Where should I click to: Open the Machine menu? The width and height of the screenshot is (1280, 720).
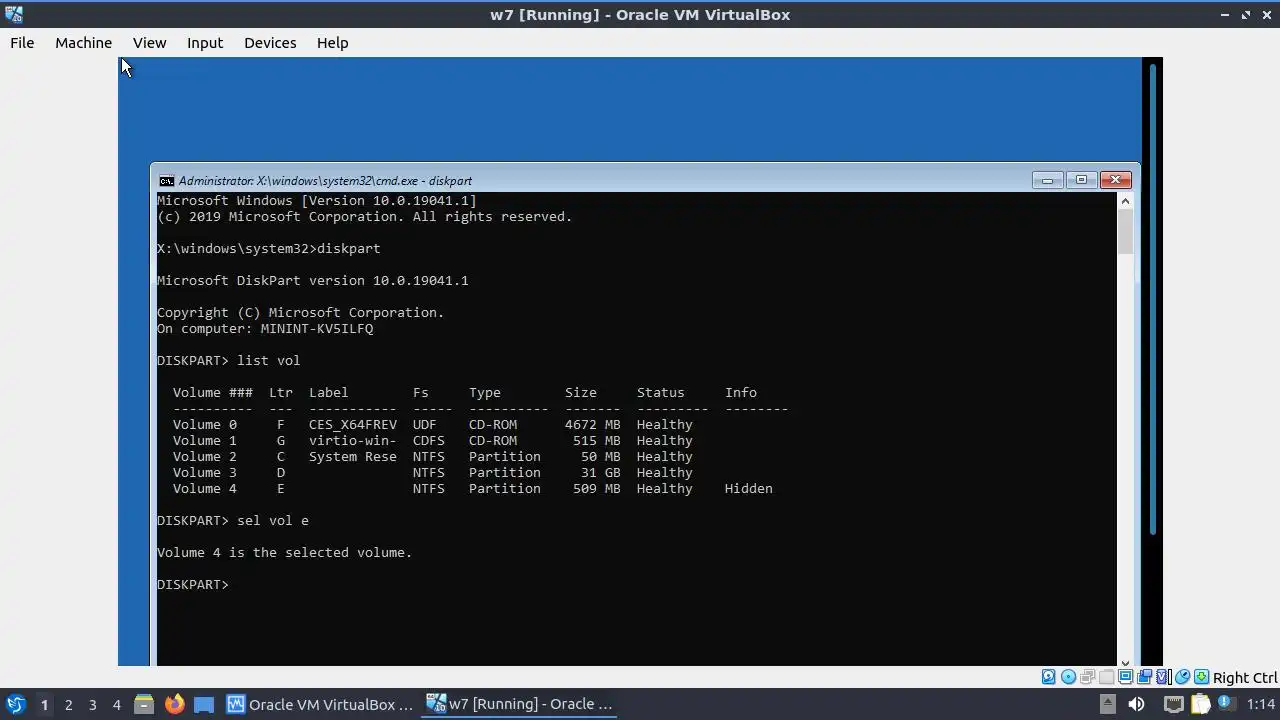(x=83, y=43)
